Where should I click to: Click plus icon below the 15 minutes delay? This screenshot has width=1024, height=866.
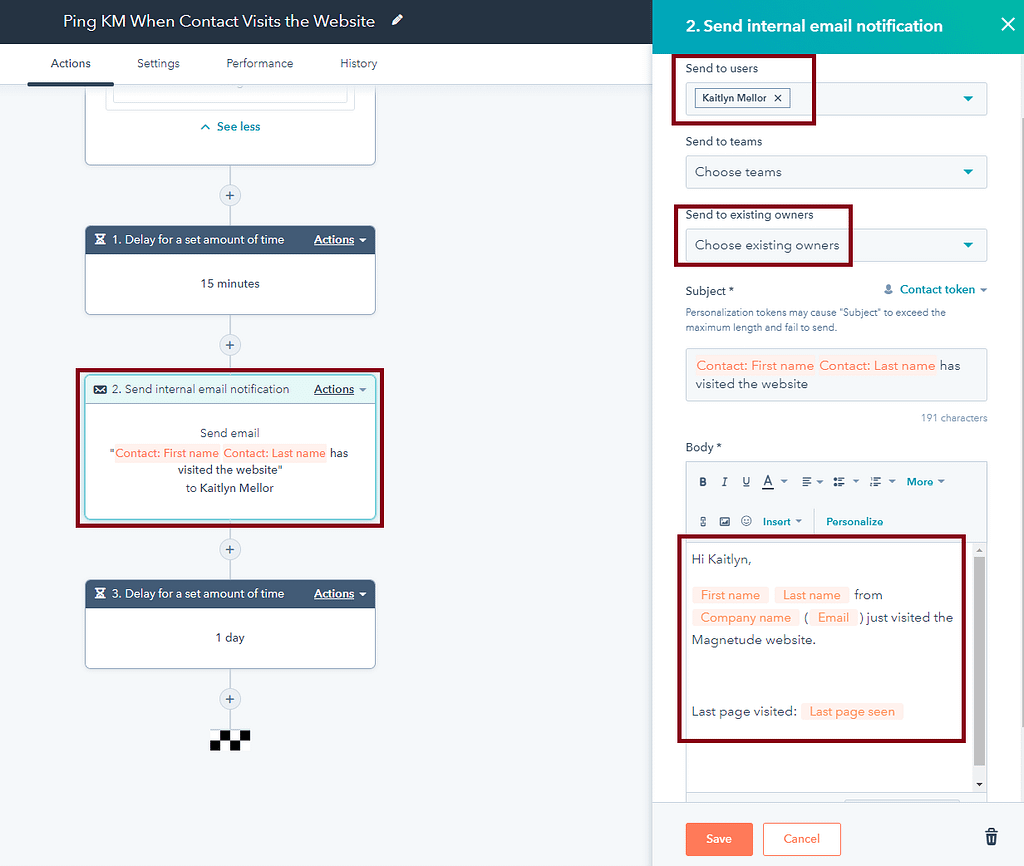tap(230, 345)
